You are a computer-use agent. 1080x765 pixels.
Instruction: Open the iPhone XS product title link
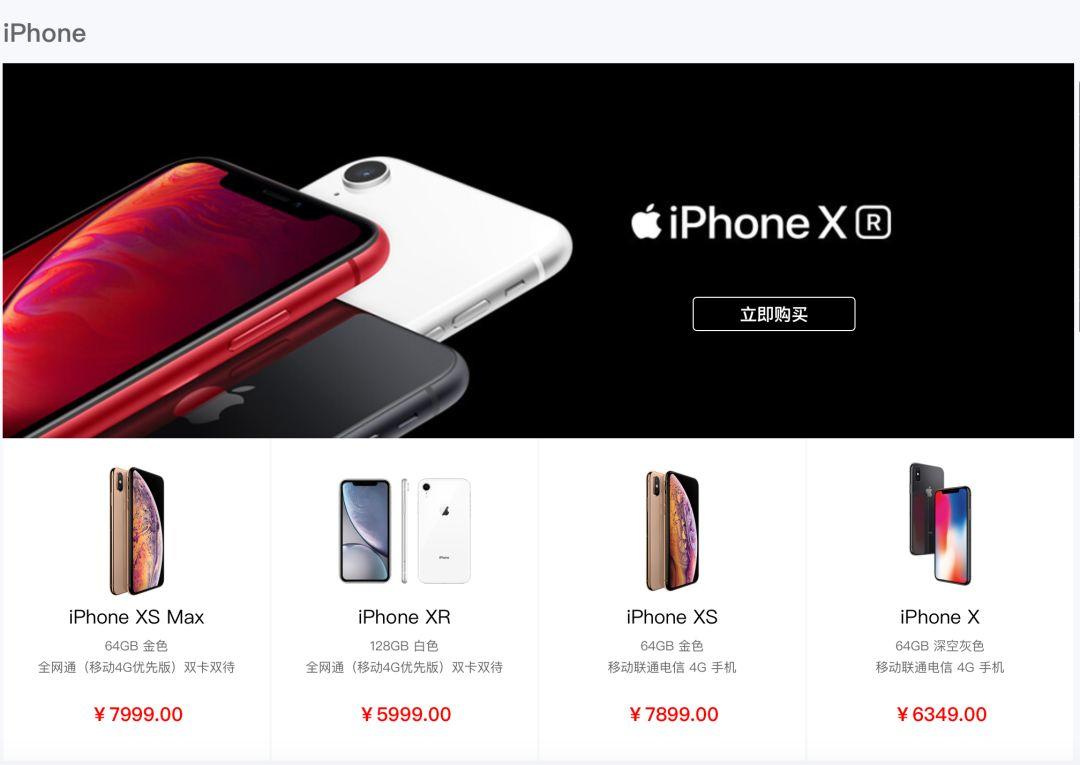[672, 617]
